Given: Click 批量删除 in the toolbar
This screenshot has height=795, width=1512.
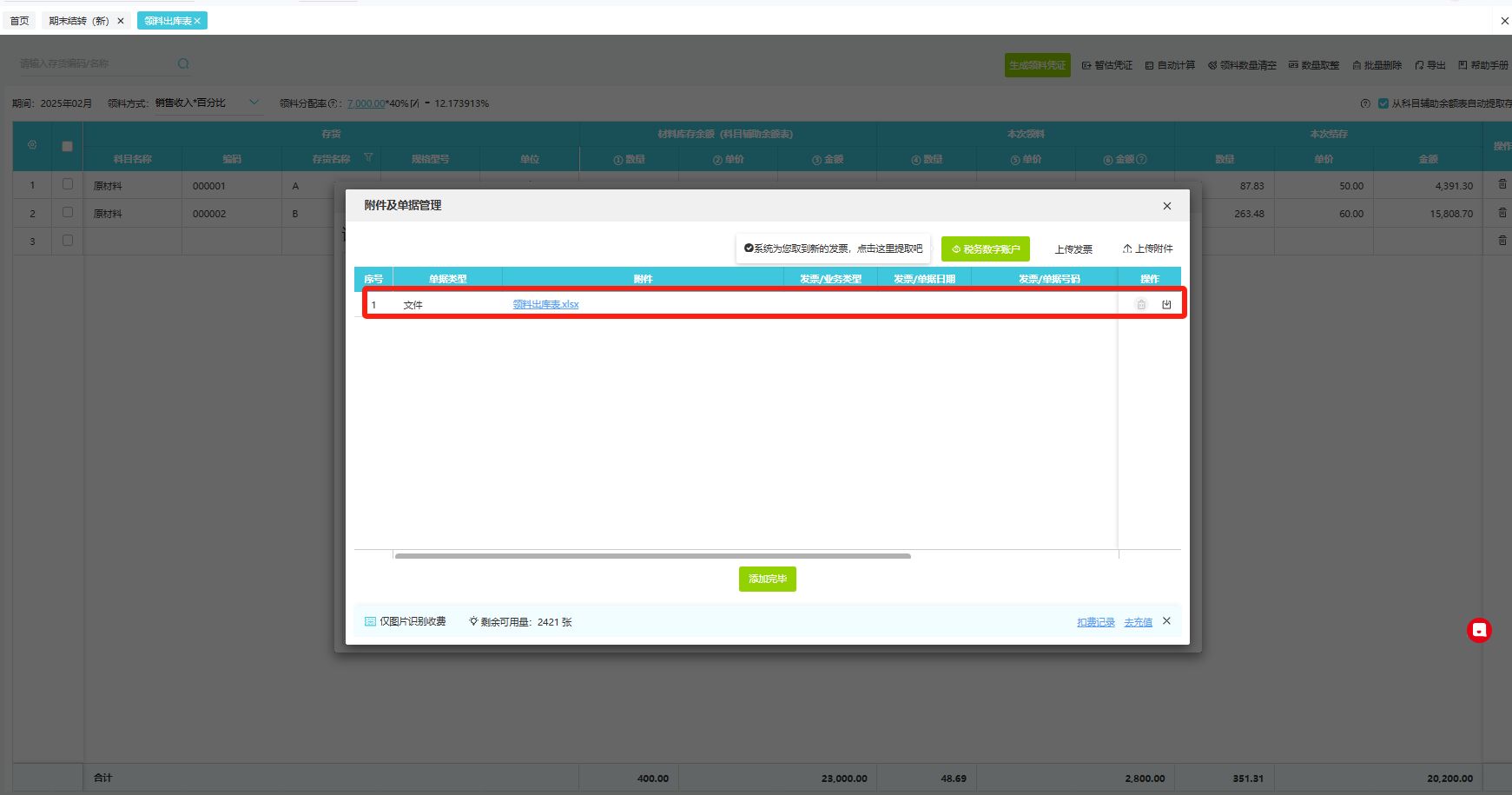Looking at the screenshot, I should [1377, 65].
